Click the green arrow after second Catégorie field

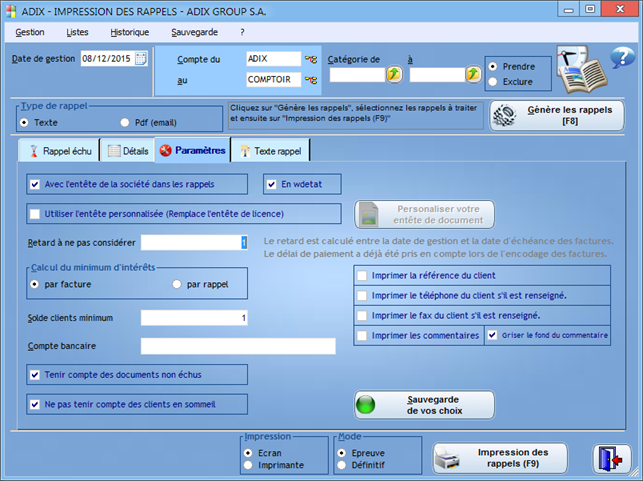pos(473,74)
